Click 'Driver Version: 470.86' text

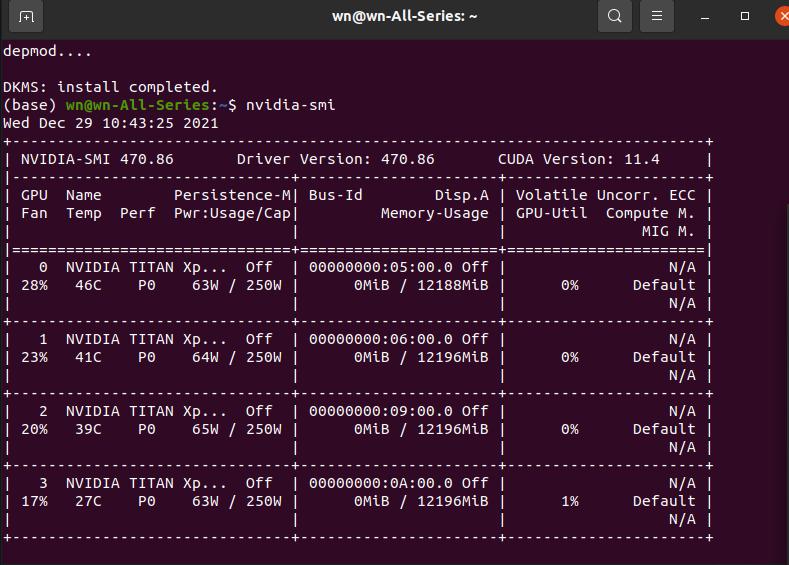click(x=336, y=159)
